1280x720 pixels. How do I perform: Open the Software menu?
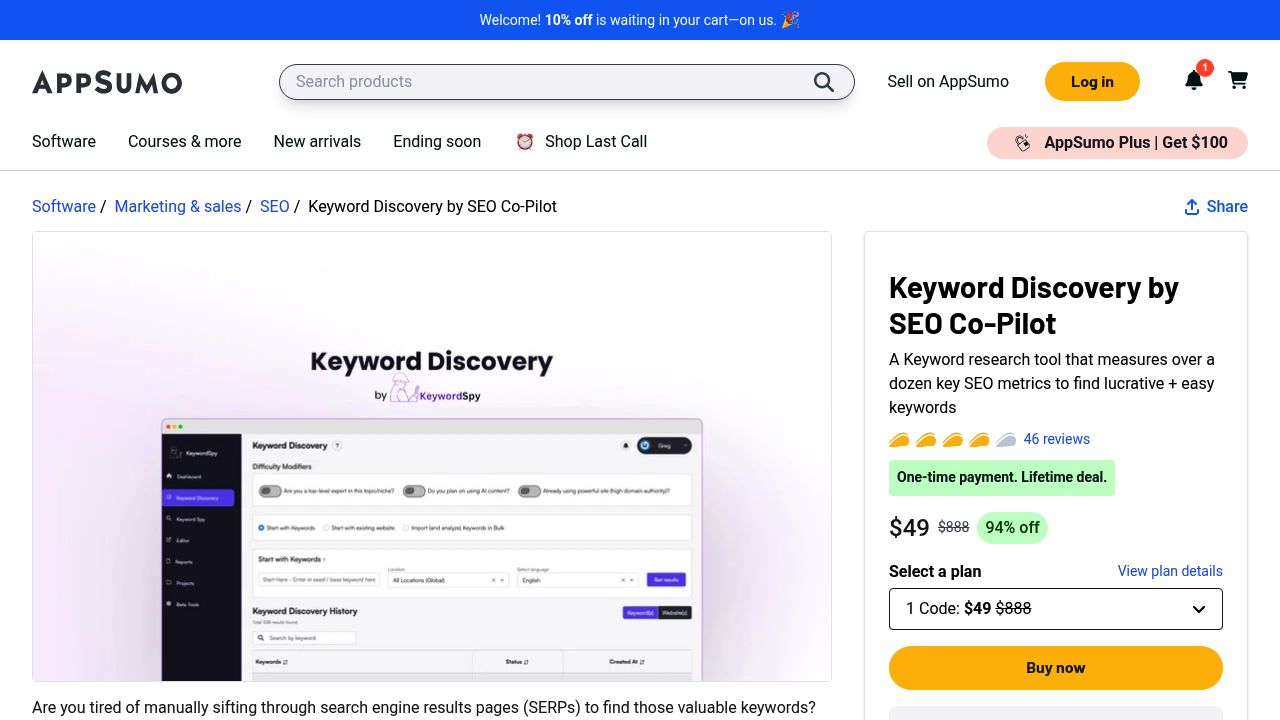(64, 142)
